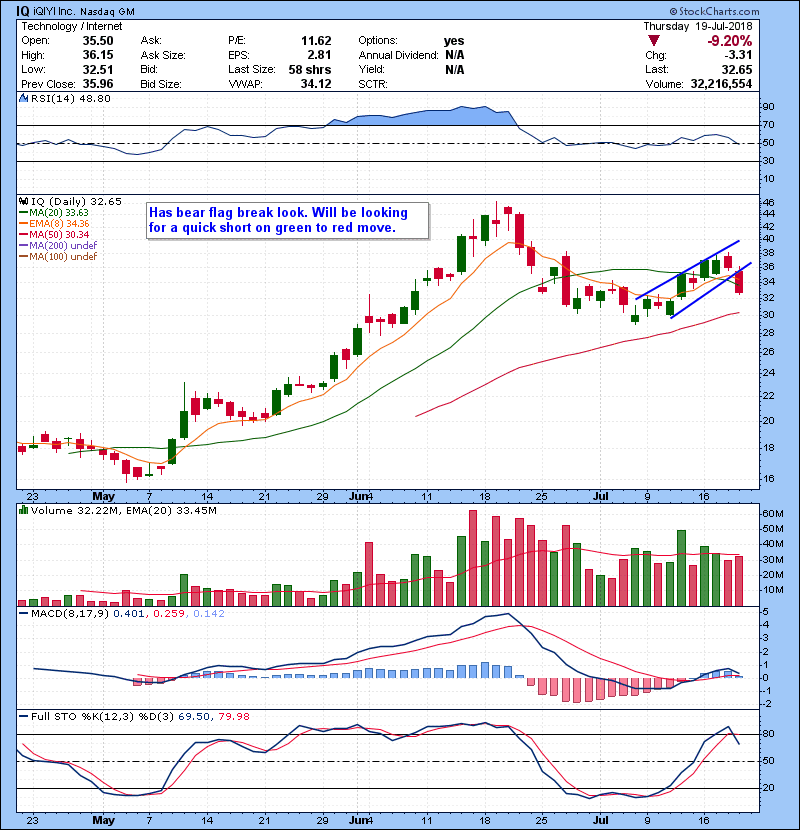800x830 pixels.
Task: Click the Prev Close value 35.96
Action: [98, 84]
